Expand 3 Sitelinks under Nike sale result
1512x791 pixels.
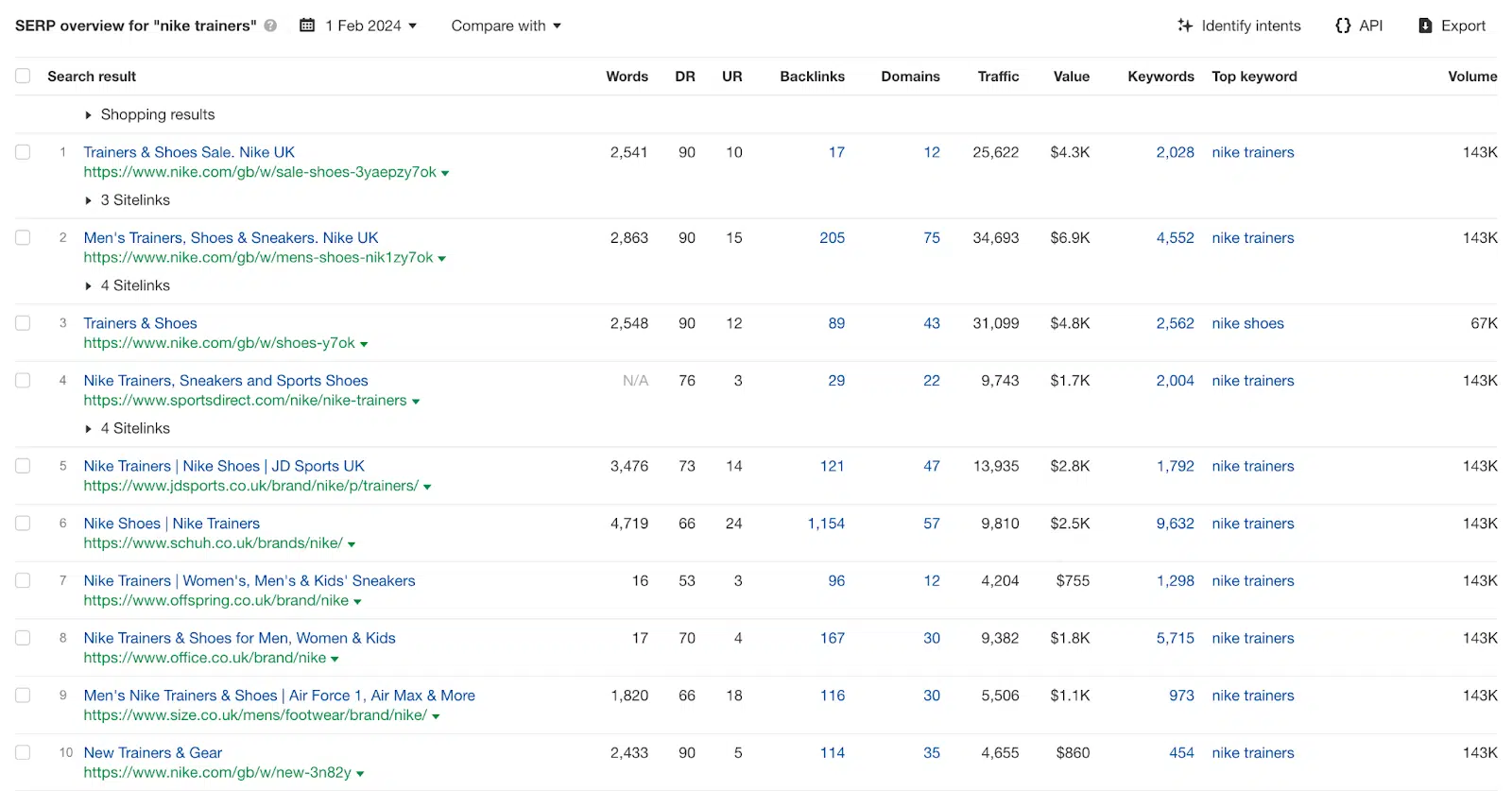[x=128, y=200]
